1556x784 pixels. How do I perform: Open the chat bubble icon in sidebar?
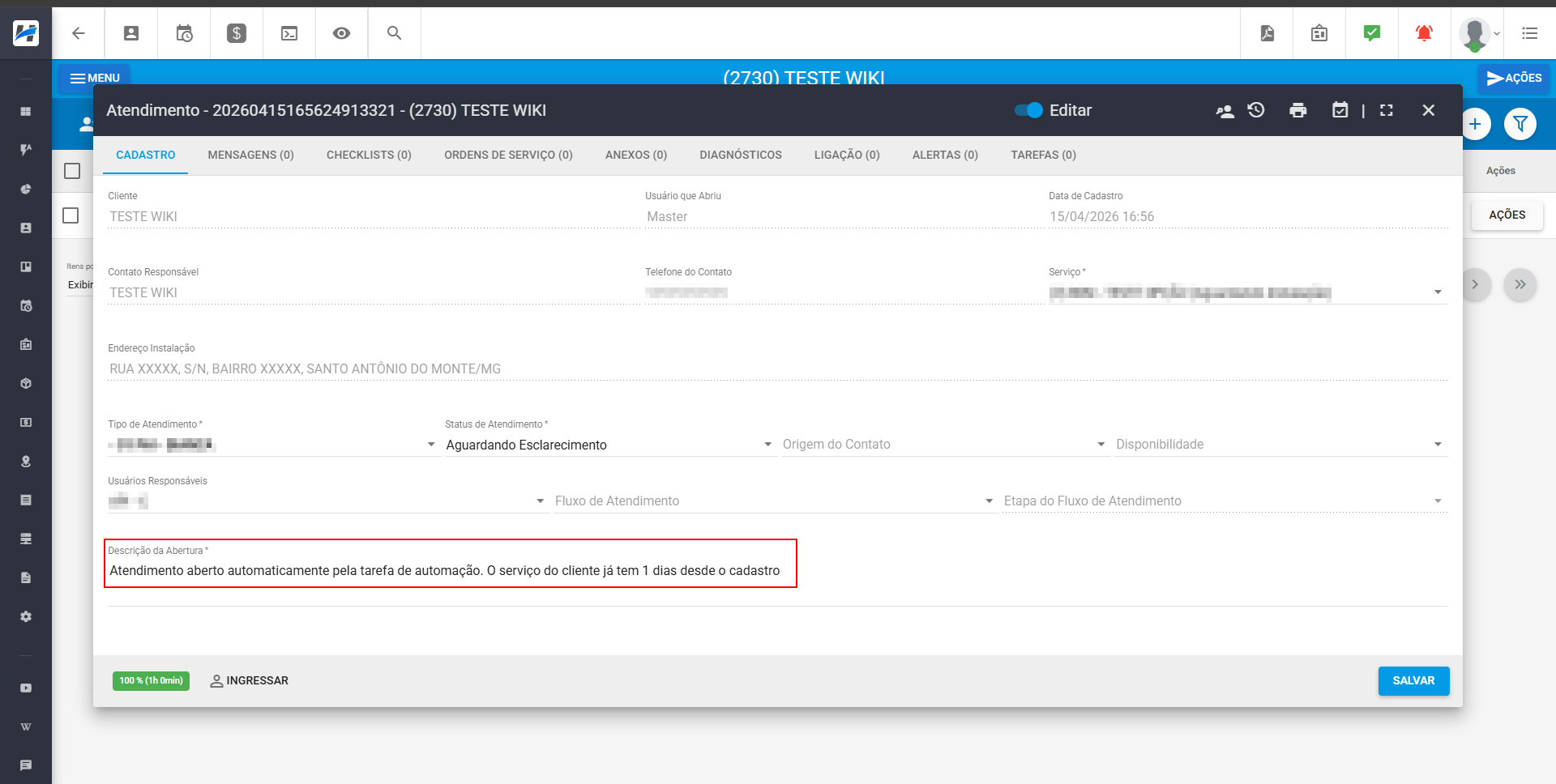tap(26, 765)
